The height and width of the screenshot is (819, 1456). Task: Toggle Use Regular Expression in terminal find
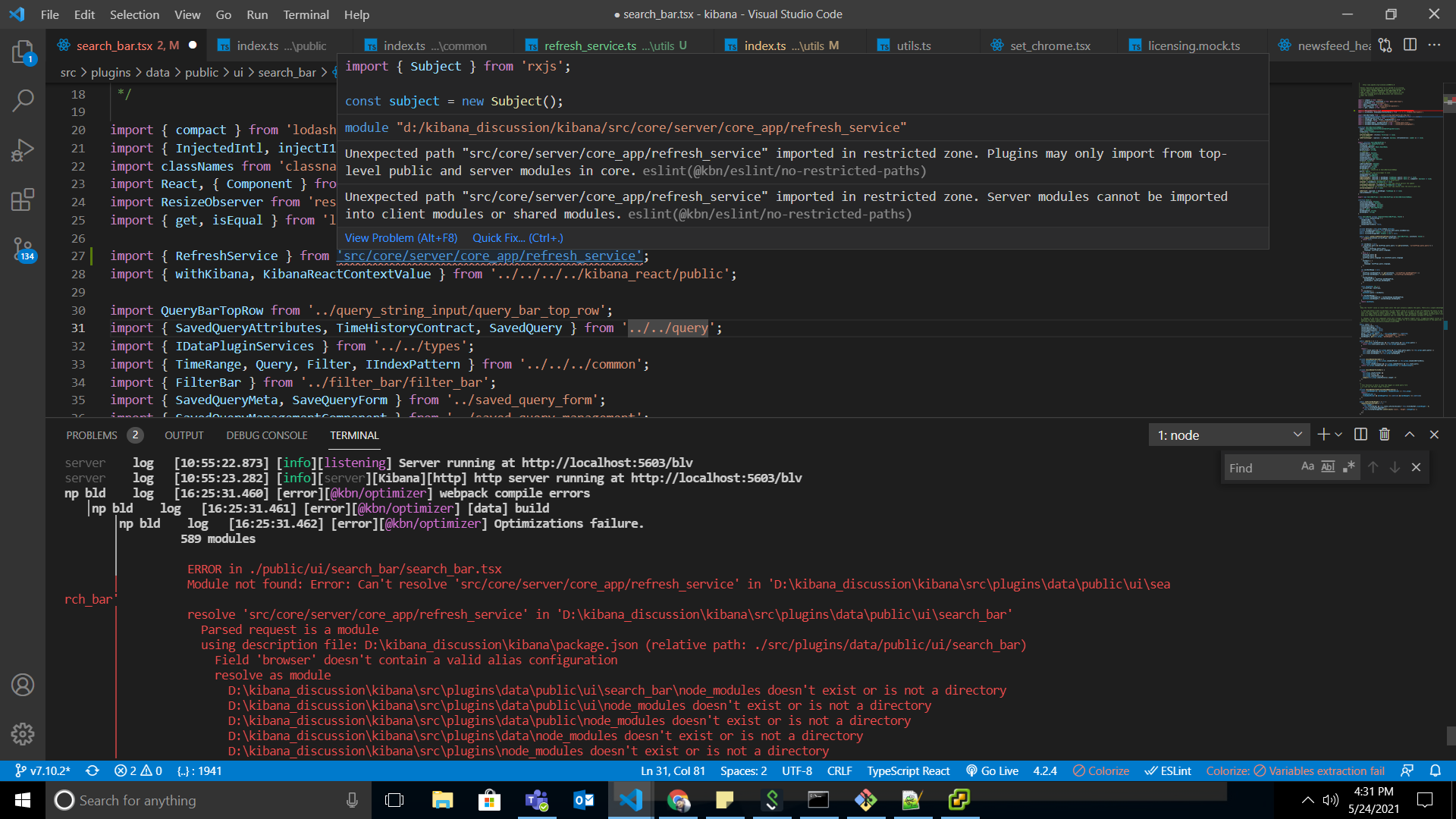tap(1348, 467)
